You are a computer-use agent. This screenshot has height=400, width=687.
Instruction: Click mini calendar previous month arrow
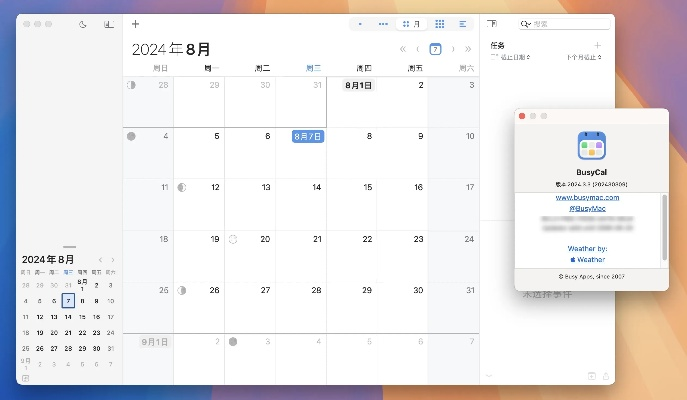click(x=100, y=260)
